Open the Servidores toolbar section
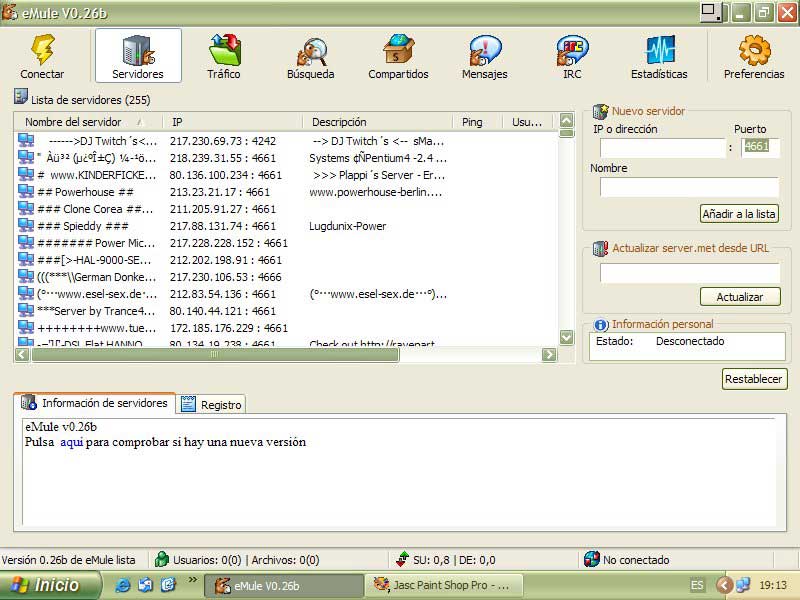 coord(138,56)
